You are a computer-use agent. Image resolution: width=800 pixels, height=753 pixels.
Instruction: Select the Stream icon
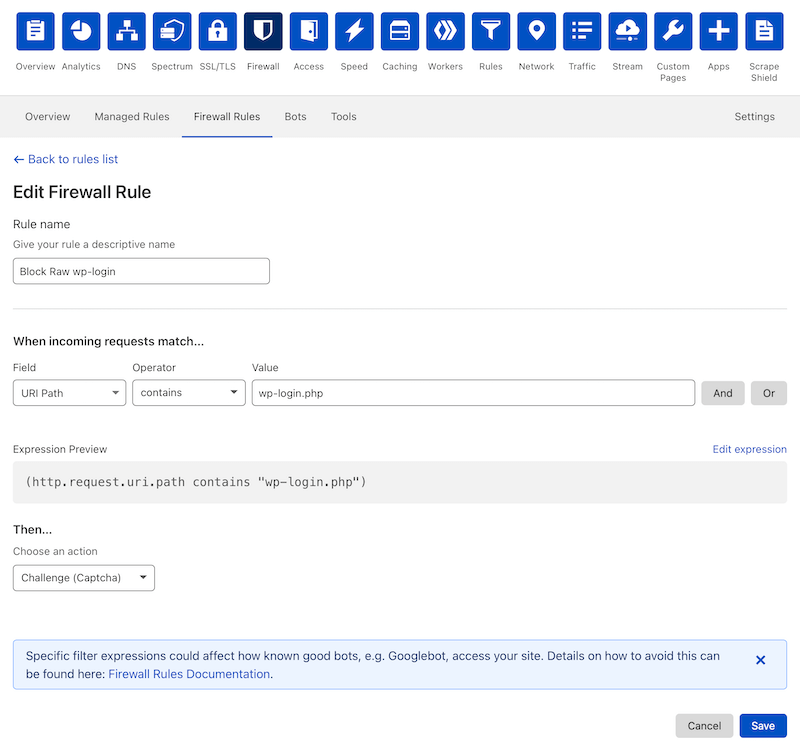click(627, 31)
